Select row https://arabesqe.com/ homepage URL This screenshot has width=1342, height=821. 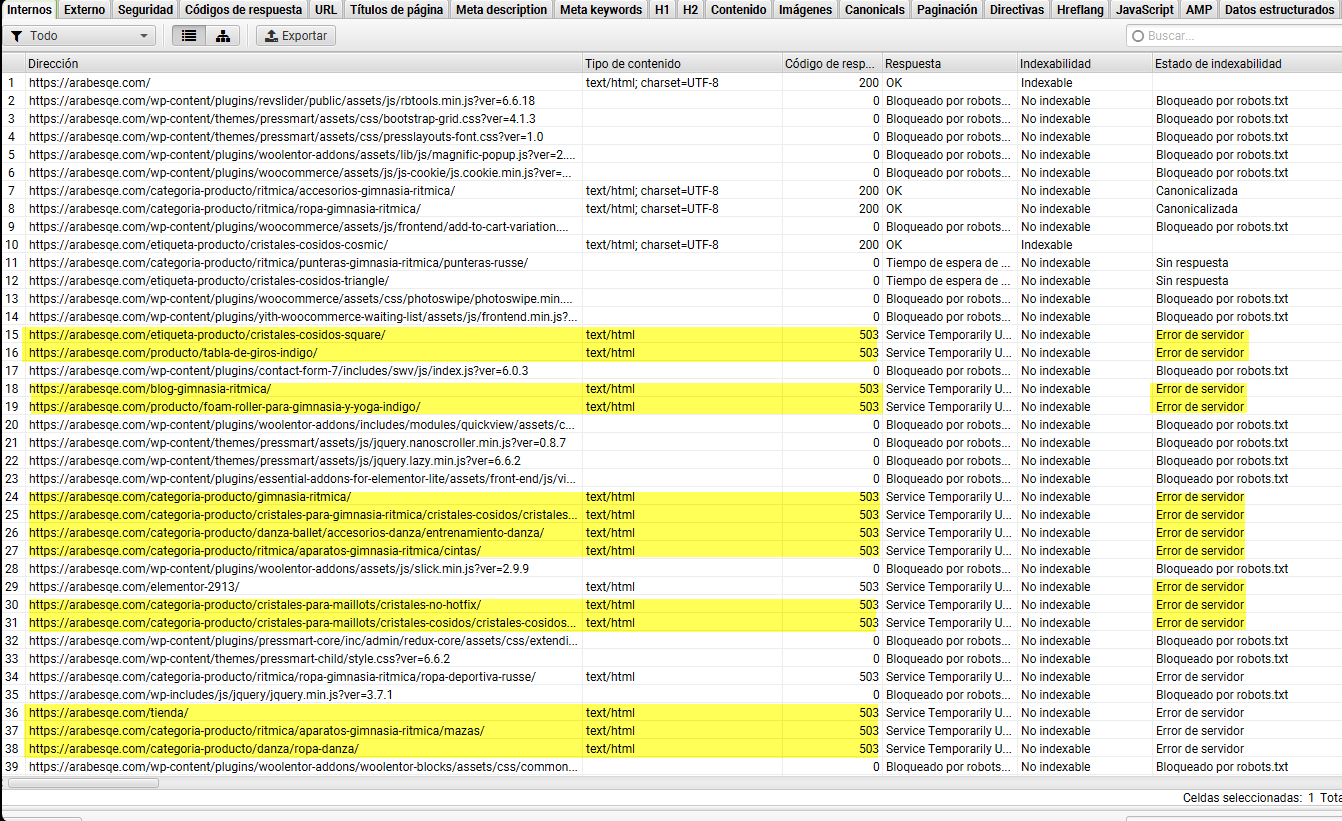(90, 83)
